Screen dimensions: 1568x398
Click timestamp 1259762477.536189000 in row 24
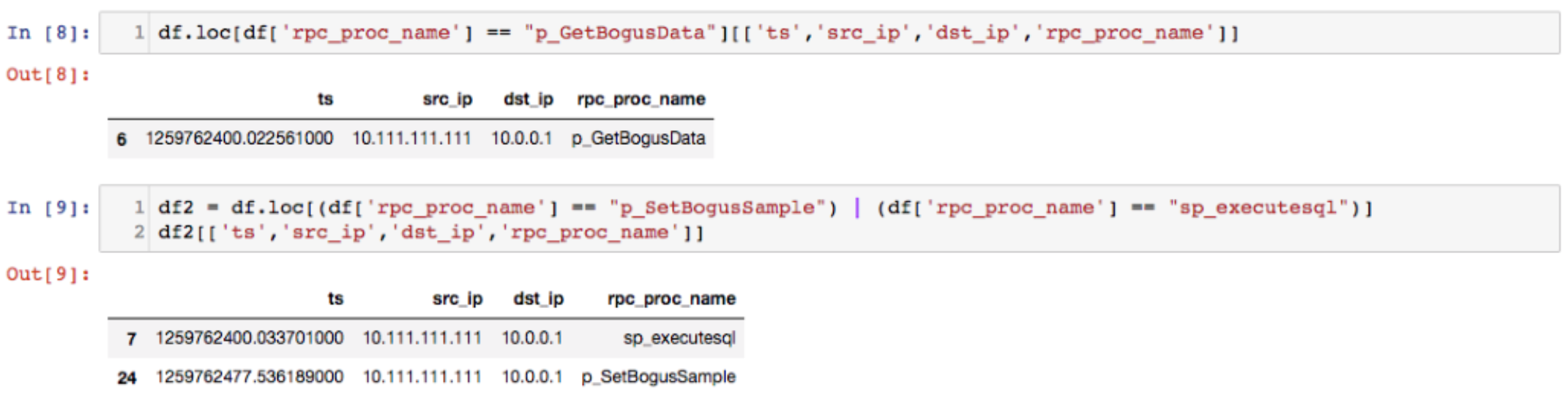point(250,377)
